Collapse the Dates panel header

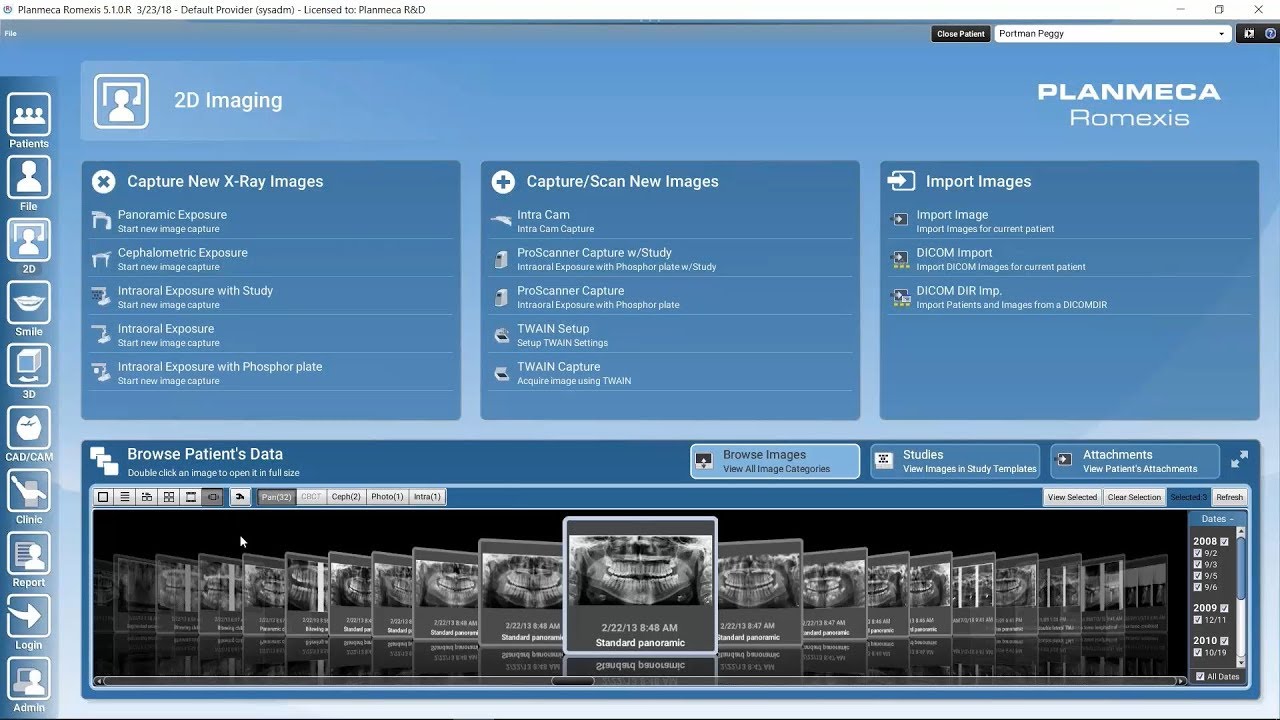click(1217, 519)
